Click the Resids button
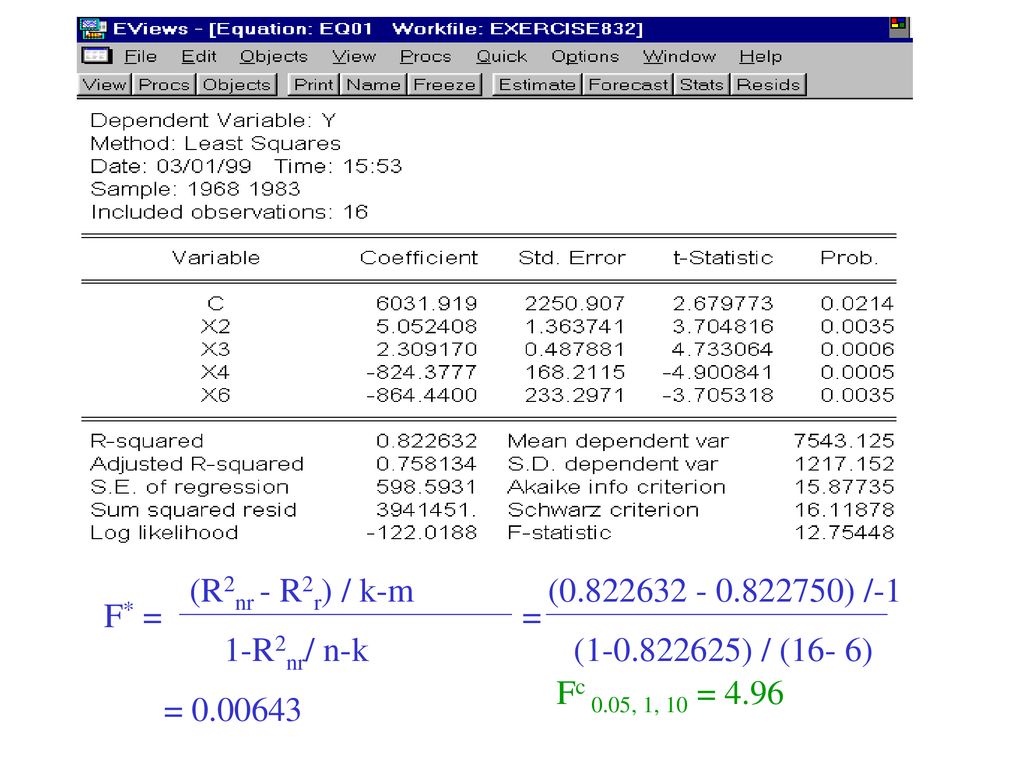The image size is (1024, 768). coord(769,85)
